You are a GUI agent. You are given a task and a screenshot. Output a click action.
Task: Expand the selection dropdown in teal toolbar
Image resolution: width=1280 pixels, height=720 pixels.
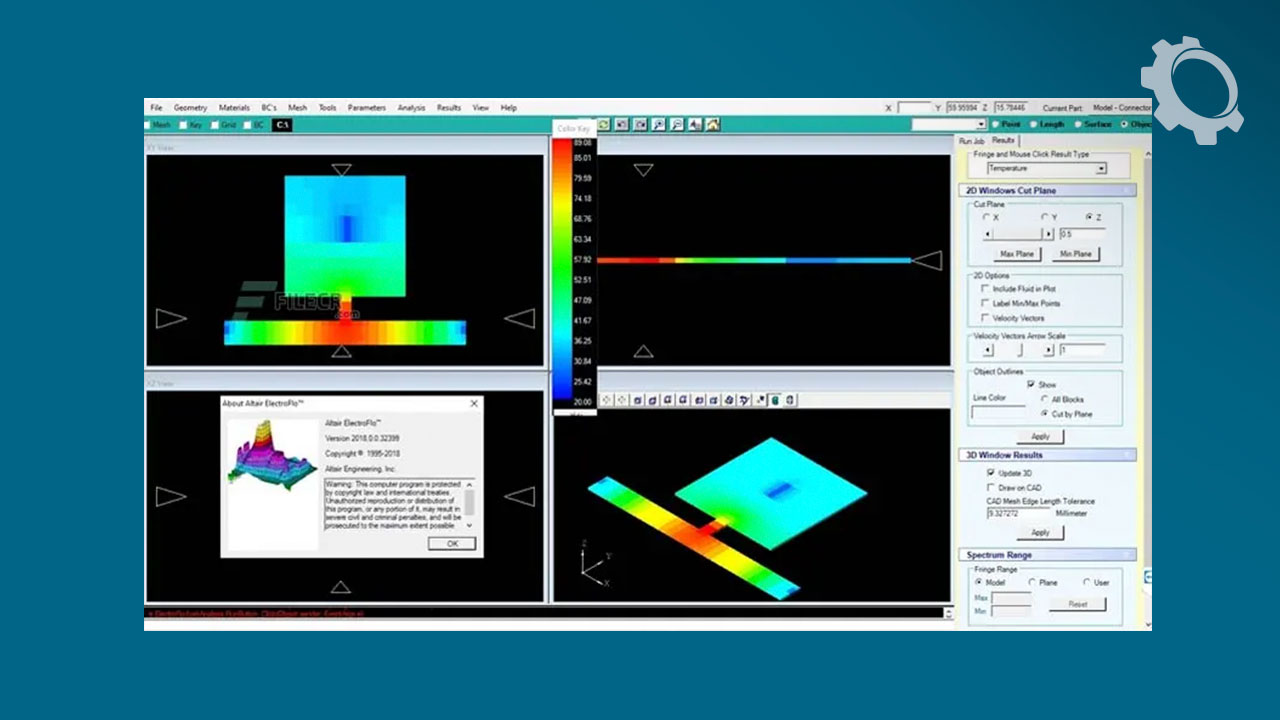tap(981, 125)
